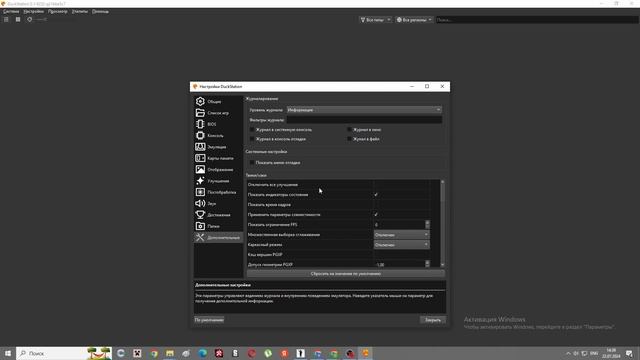Click in the Фильтры журнала field
640x360 pixels.
(364, 120)
